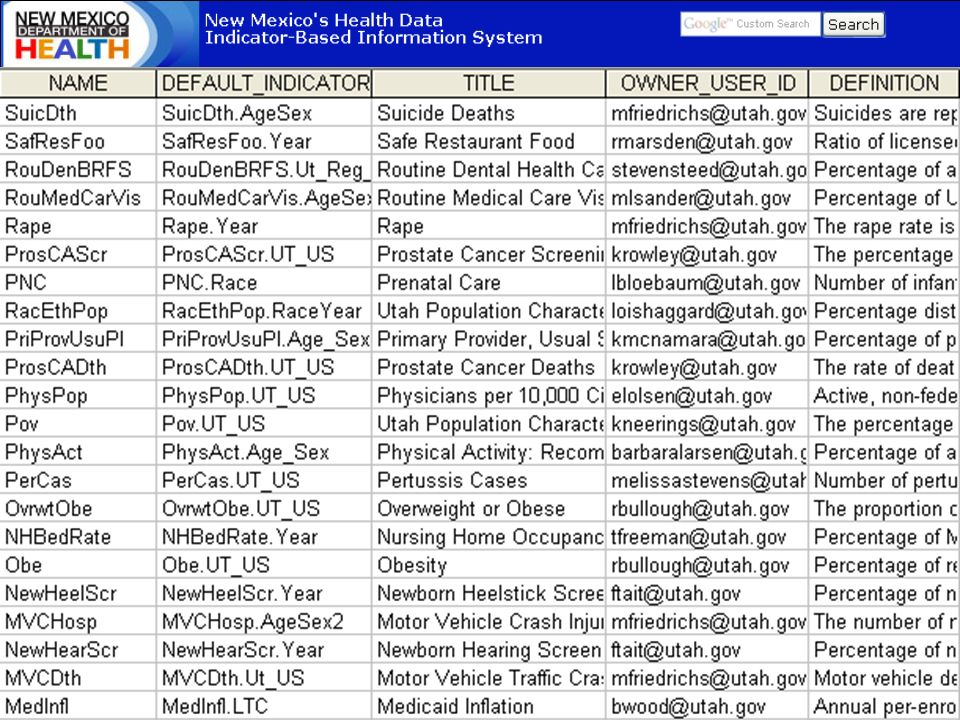Click the RouMedCarVis name cell
This screenshot has height=720, width=960.
click(78, 198)
